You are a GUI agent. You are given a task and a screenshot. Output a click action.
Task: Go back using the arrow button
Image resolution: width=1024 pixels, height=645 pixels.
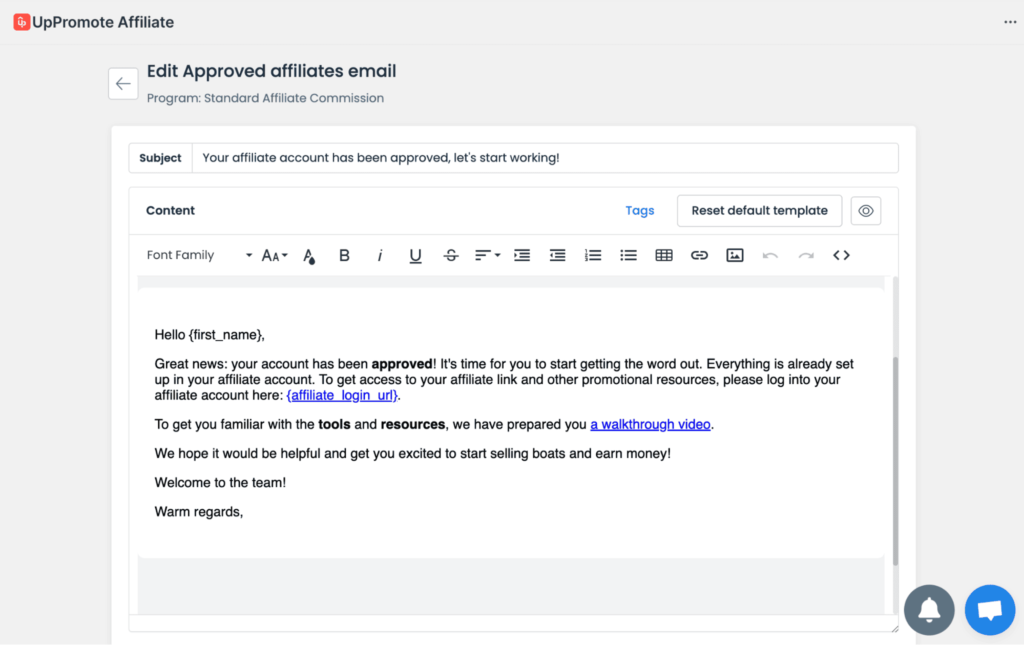(x=123, y=84)
